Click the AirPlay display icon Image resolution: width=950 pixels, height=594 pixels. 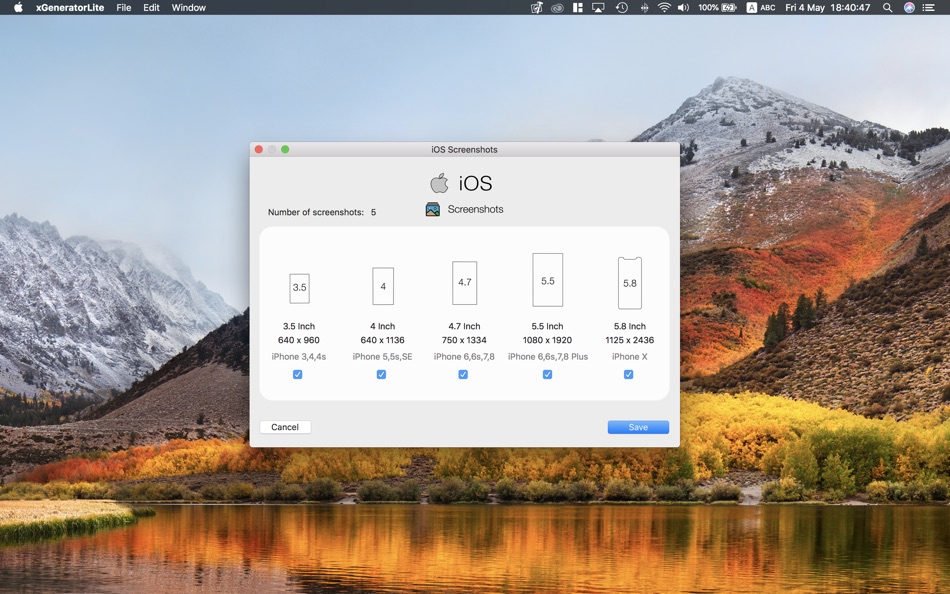click(x=598, y=7)
